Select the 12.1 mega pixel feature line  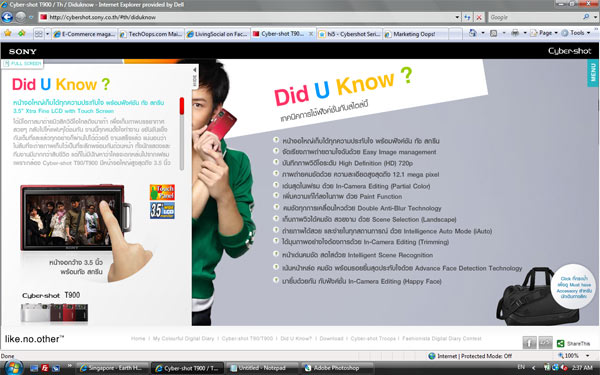pos(360,174)
